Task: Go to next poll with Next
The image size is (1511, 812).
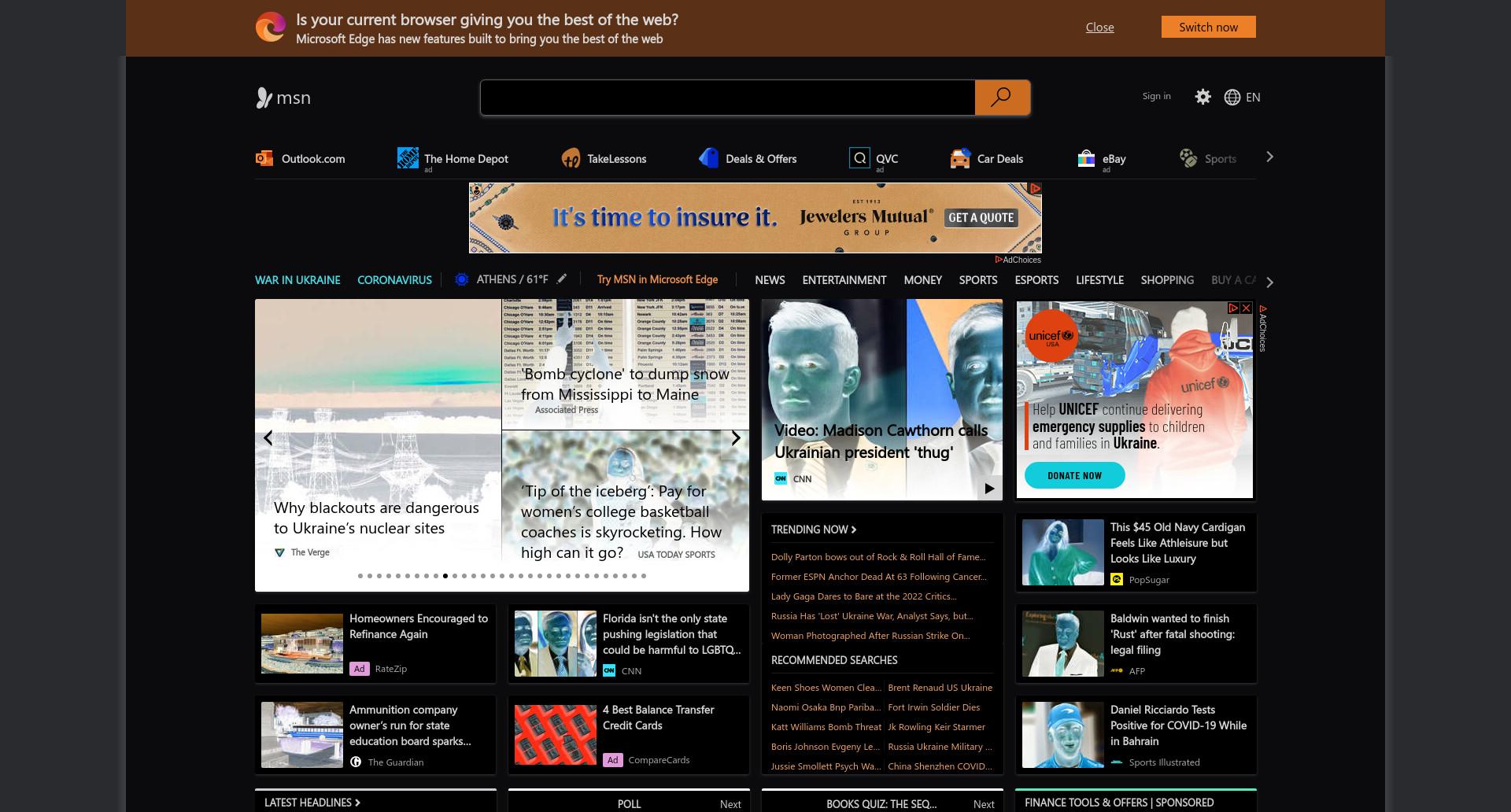Action: (730, 804)
